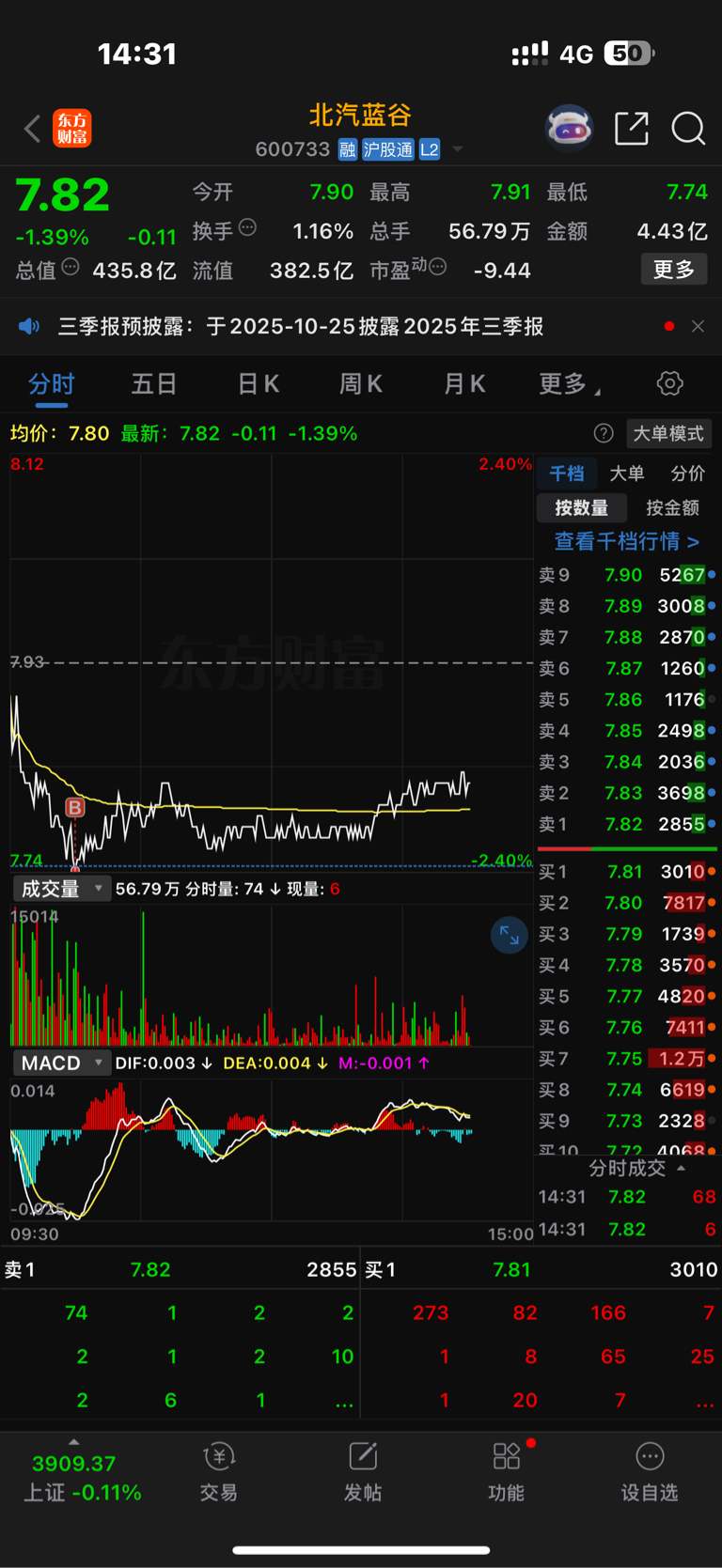Tap the 买7 7.75 order row
Screen dimensions: 722x1568
point(627,1059)
